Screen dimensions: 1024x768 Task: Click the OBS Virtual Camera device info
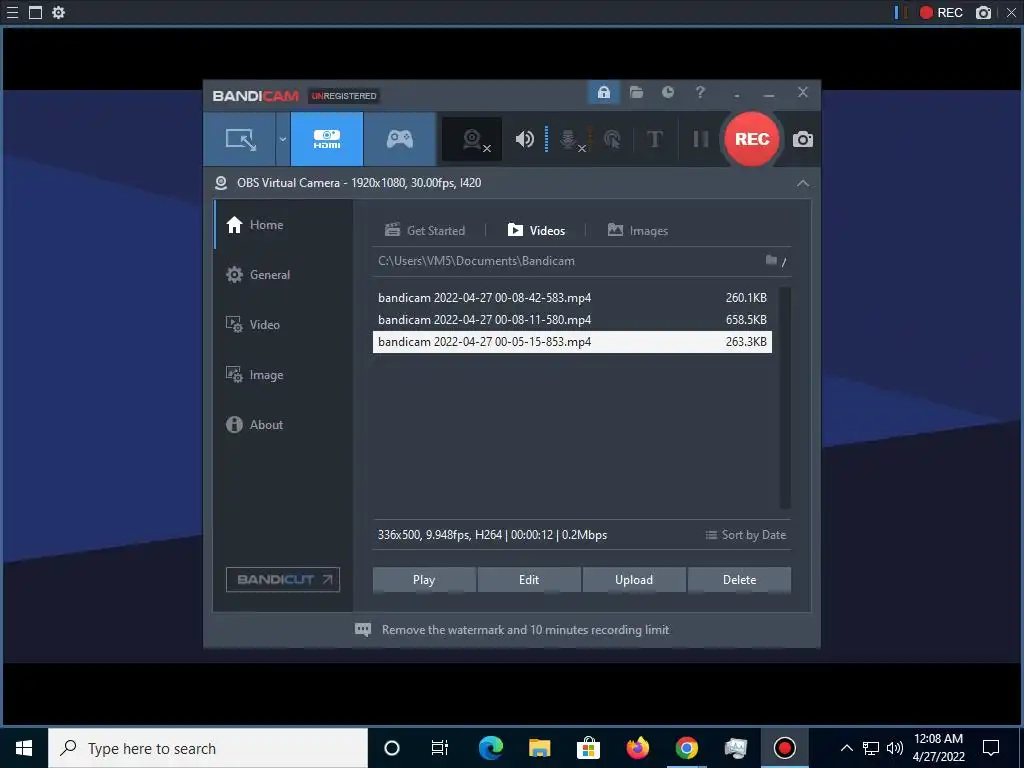pyautogui.click(x=359, y=183)
